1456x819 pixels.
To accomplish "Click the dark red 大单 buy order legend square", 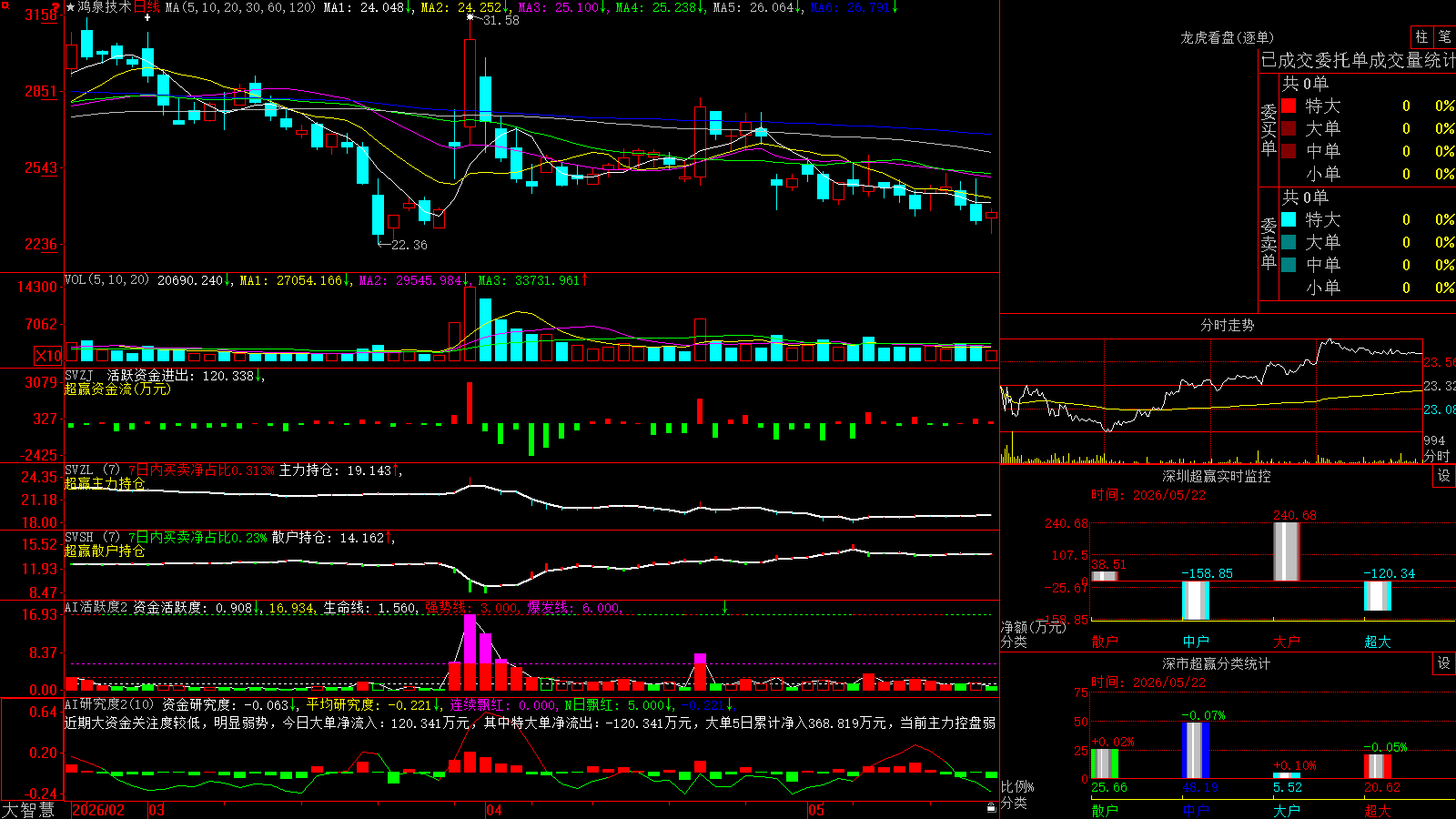I will (x=1289, y=128).
